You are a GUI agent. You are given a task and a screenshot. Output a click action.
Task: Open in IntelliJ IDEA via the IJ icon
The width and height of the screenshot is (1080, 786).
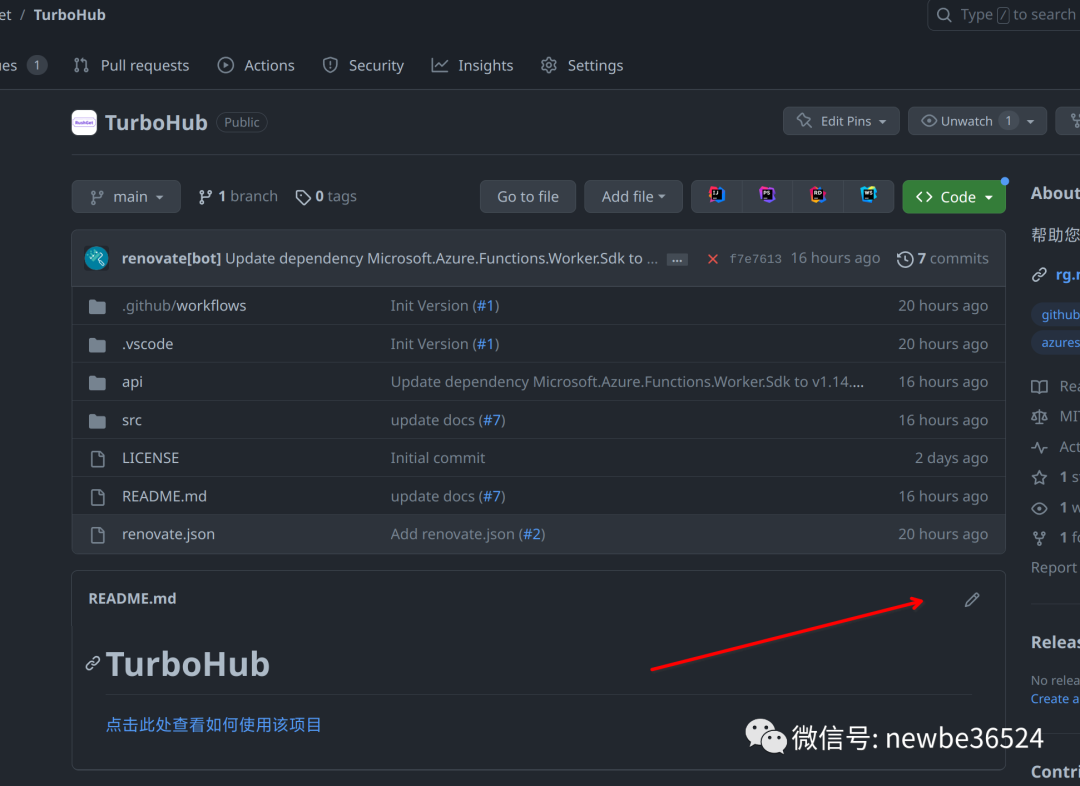716,196
